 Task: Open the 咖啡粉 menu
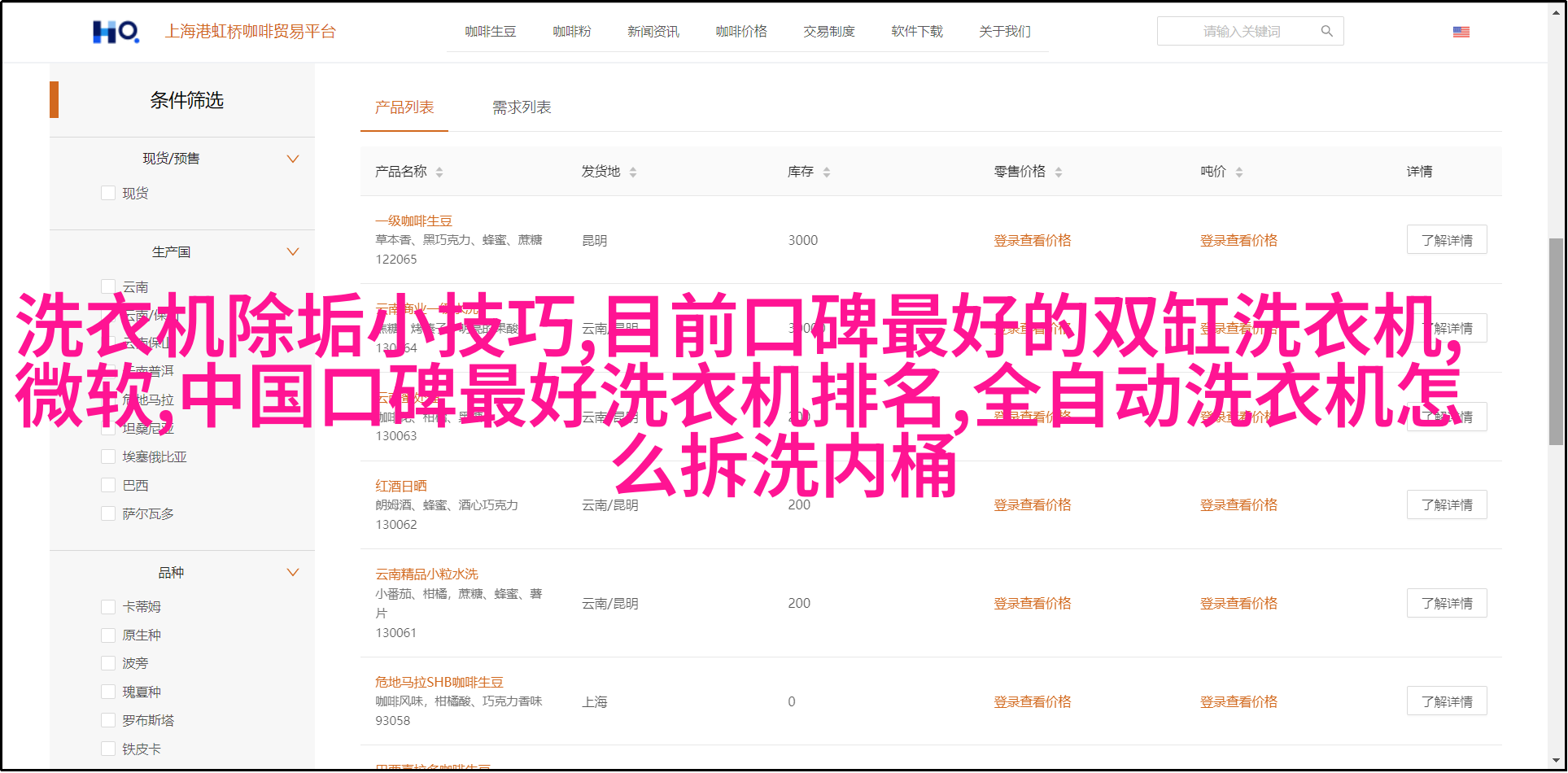tap(572, 32)
